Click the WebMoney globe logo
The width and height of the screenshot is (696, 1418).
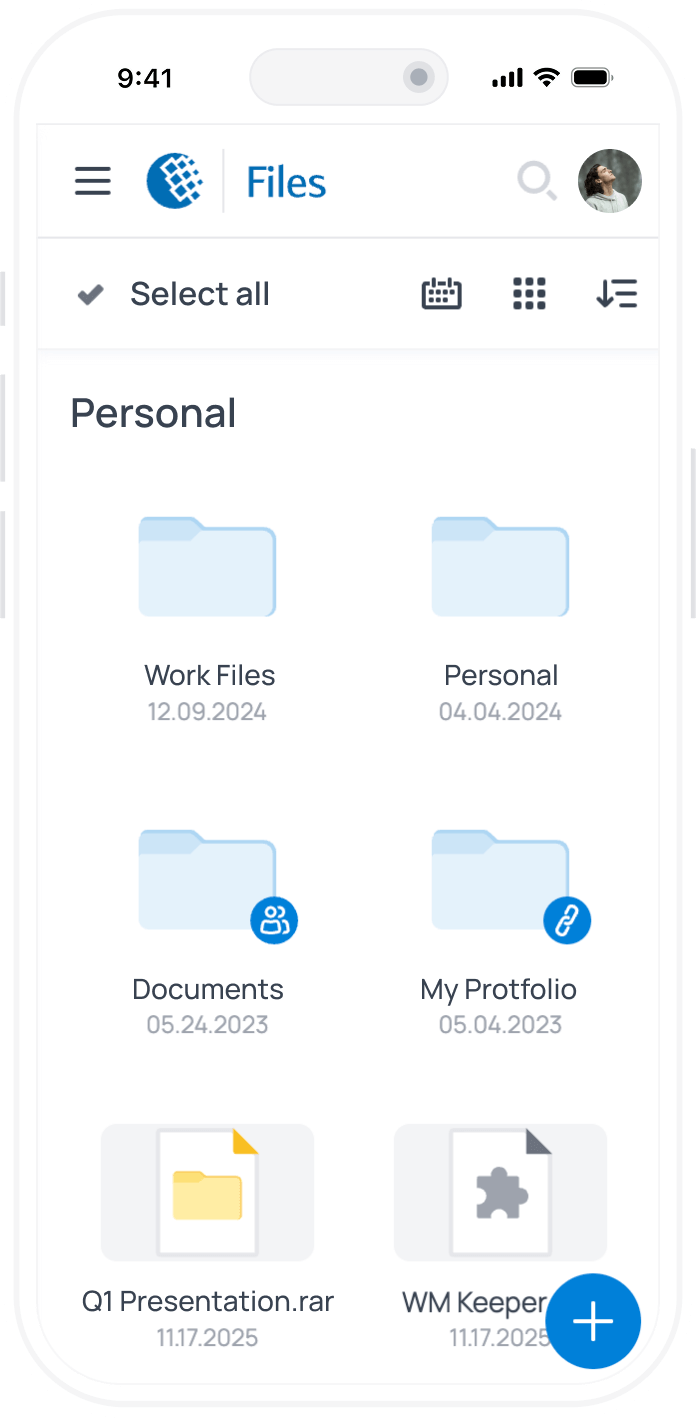175,181
